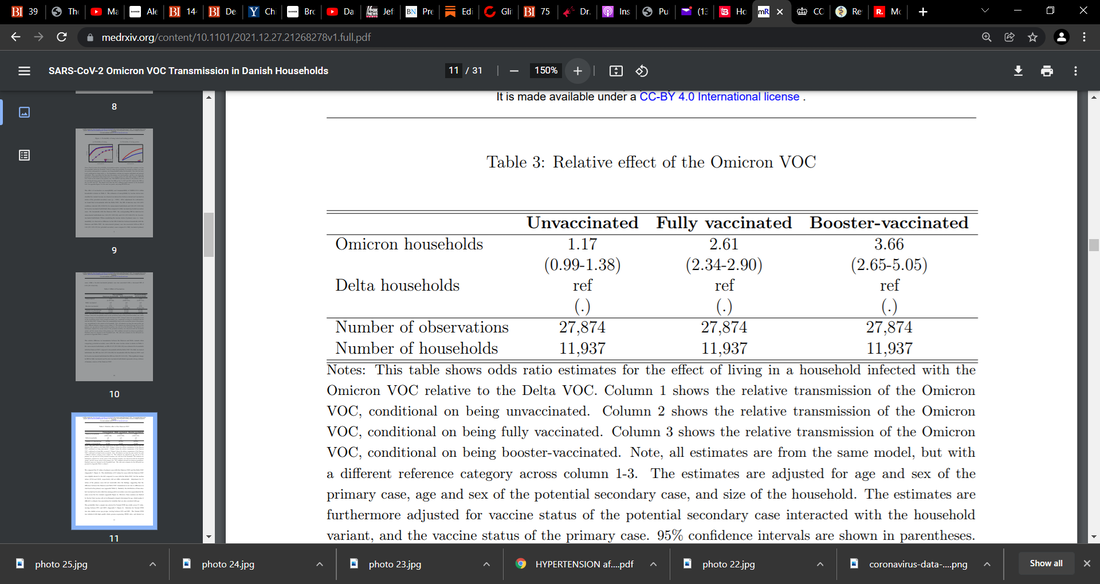
Task: Bookmark this page with the star icon
Action: [x=1033, y=37]
